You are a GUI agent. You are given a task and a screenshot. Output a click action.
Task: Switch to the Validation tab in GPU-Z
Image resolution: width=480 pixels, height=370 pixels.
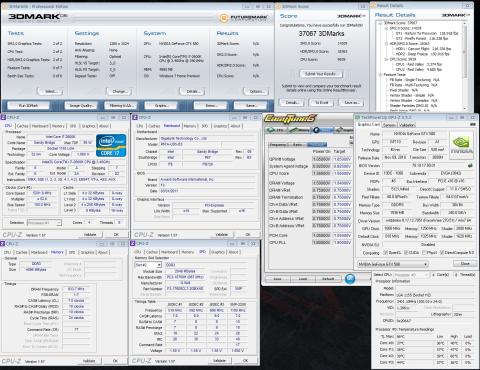click(x=406, y=125)
